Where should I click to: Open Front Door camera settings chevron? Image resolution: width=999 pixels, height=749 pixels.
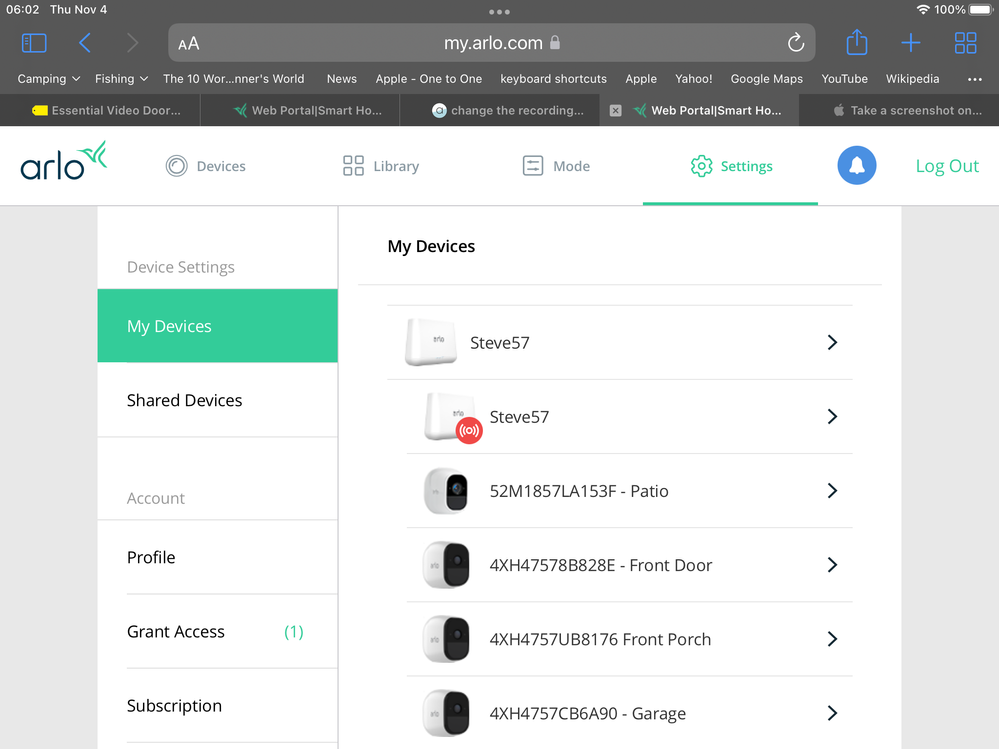click(832, 565)
